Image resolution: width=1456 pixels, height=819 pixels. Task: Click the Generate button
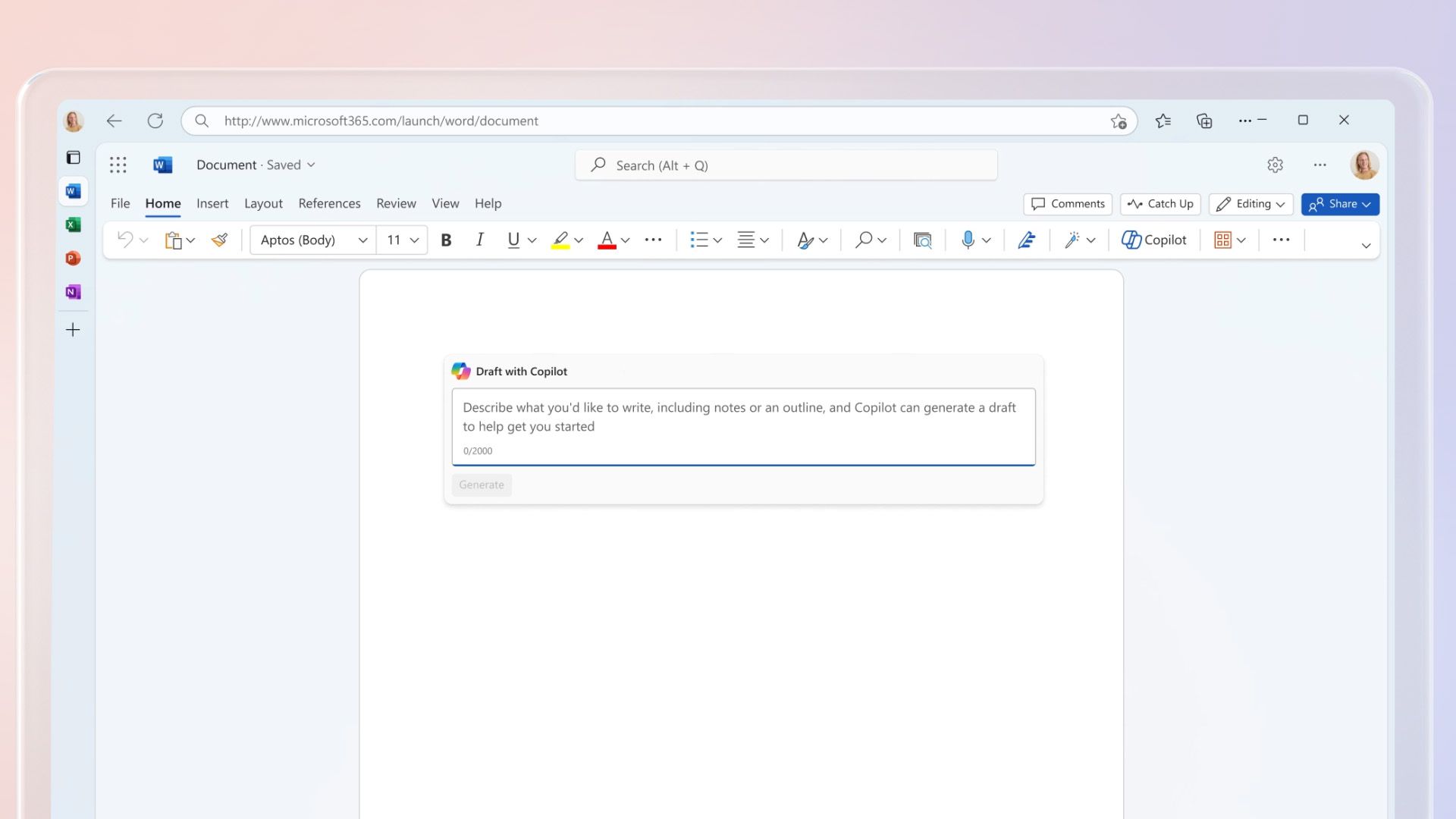click(480, 484)
